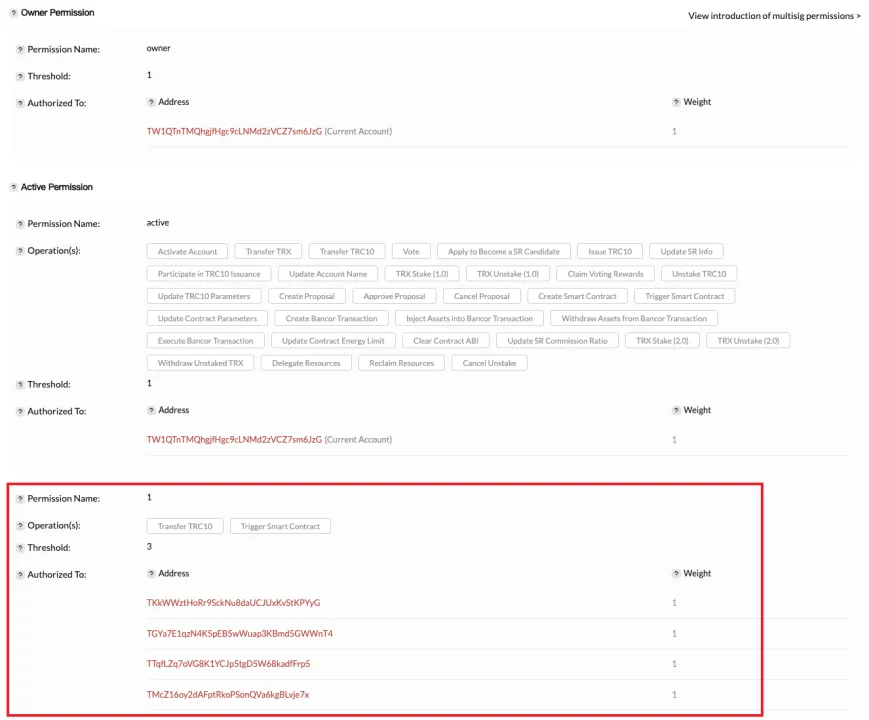The width and height of the screenshot is (869, 720).
Task: Click the Update SR Commission Ratio tag
Action: [x=557, y=341]
